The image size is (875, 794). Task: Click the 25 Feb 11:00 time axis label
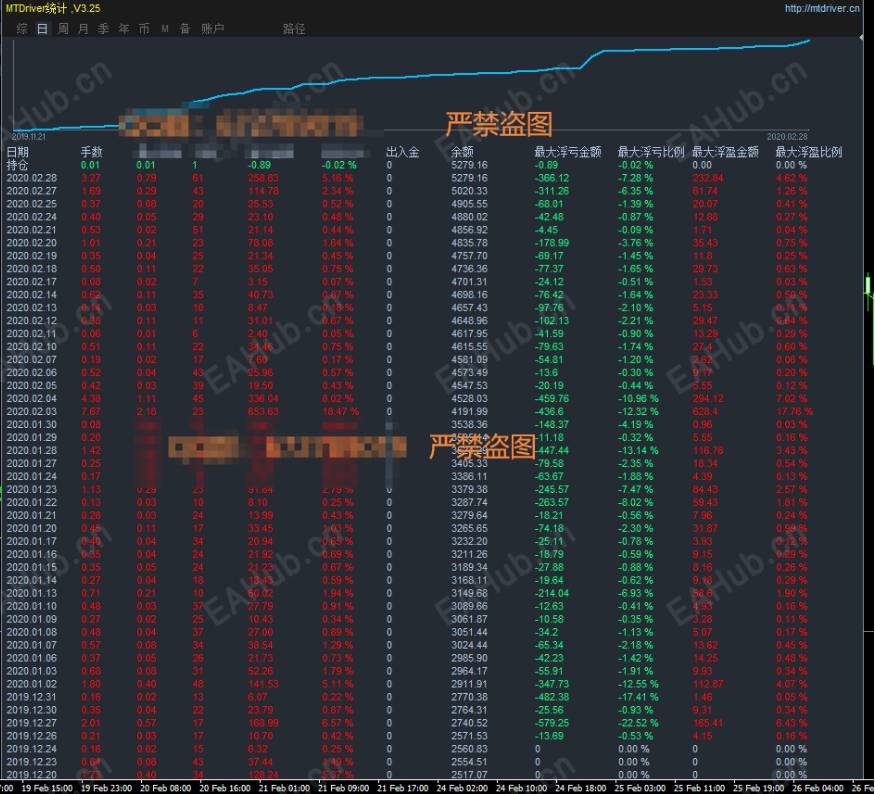click(x=699, y=788)
